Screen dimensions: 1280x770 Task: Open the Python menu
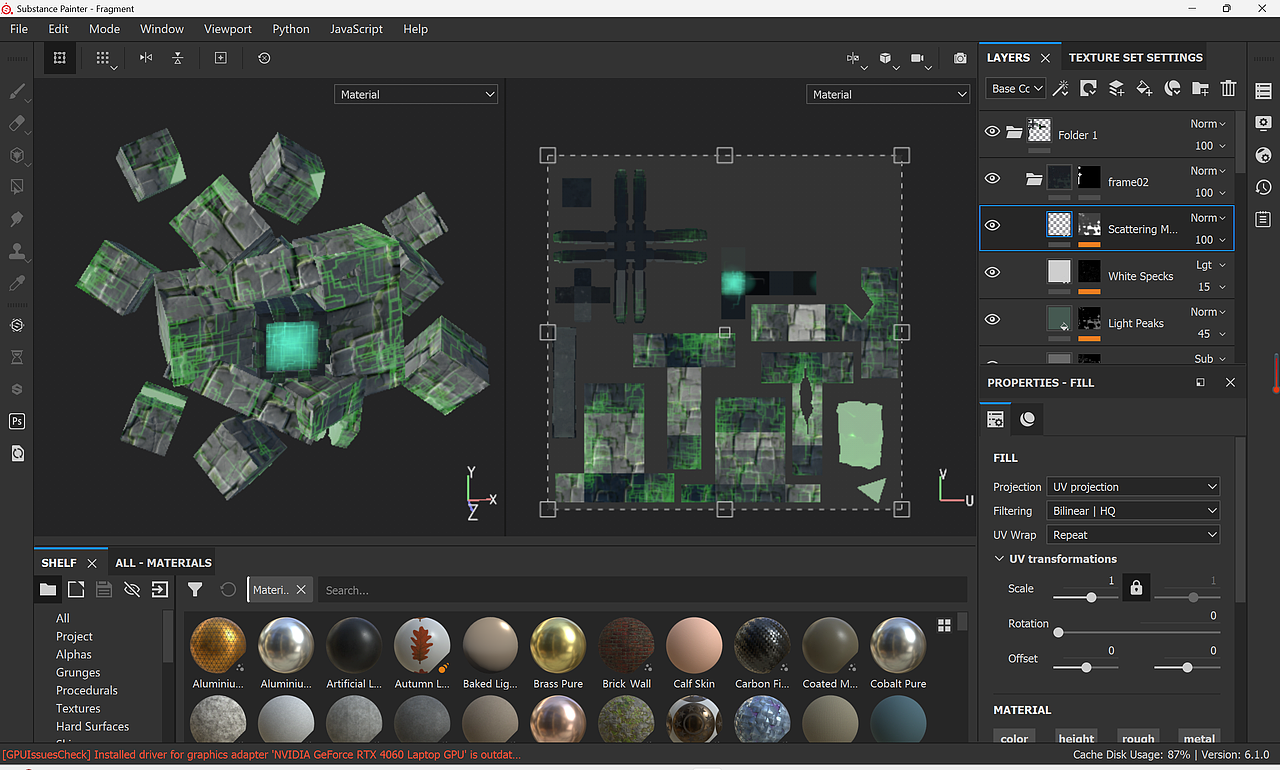[x=290, y=29]
